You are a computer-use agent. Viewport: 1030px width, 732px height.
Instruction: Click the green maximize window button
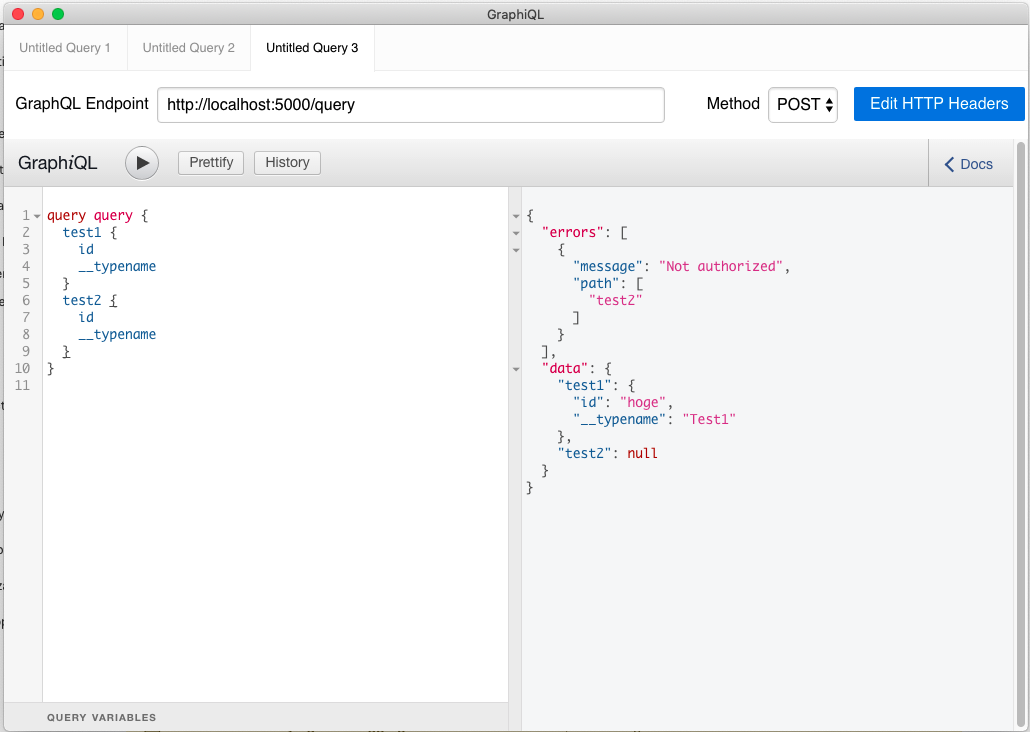[58, 14]
